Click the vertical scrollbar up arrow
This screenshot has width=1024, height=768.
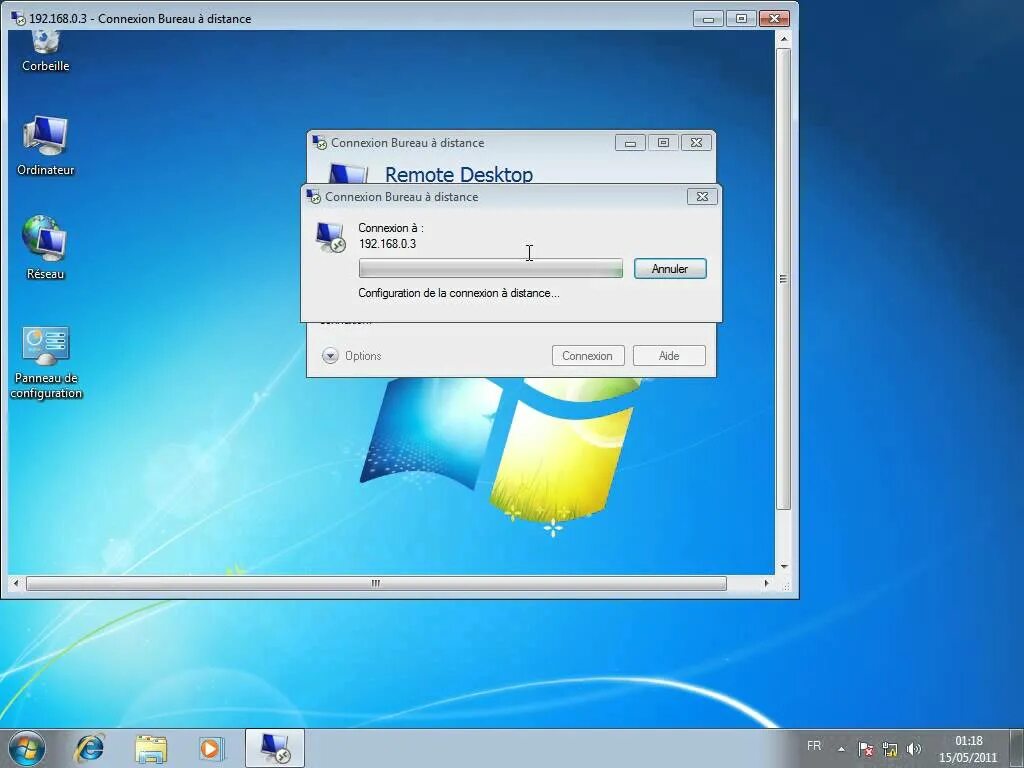tap(784, 39)
